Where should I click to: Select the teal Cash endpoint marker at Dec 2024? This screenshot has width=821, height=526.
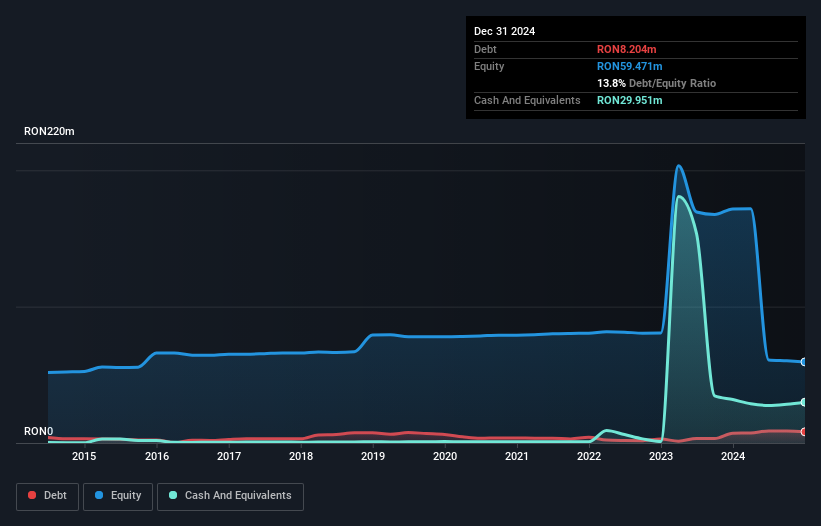(x=804, y=402)
